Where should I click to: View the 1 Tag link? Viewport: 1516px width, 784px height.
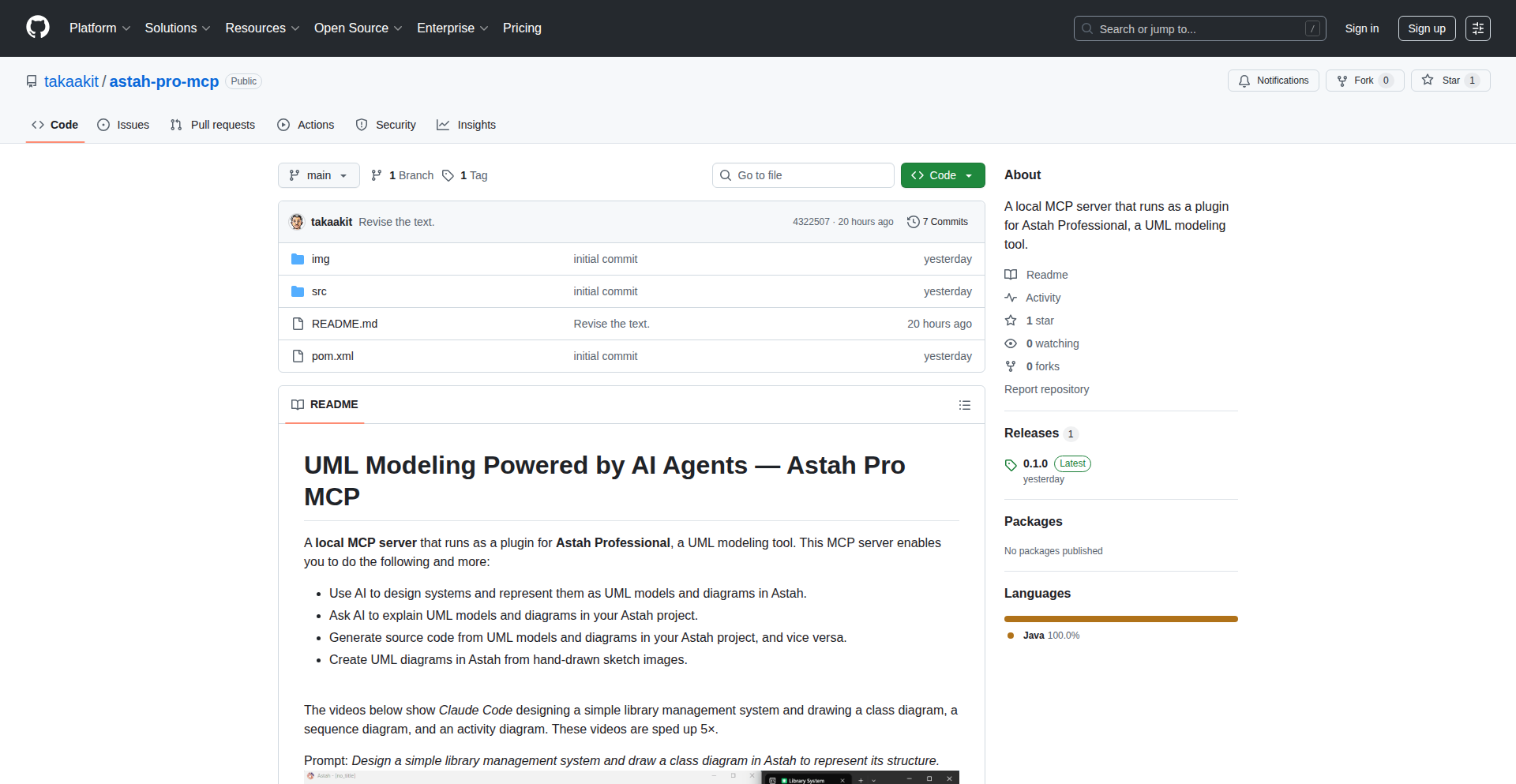tap(465, 175)
